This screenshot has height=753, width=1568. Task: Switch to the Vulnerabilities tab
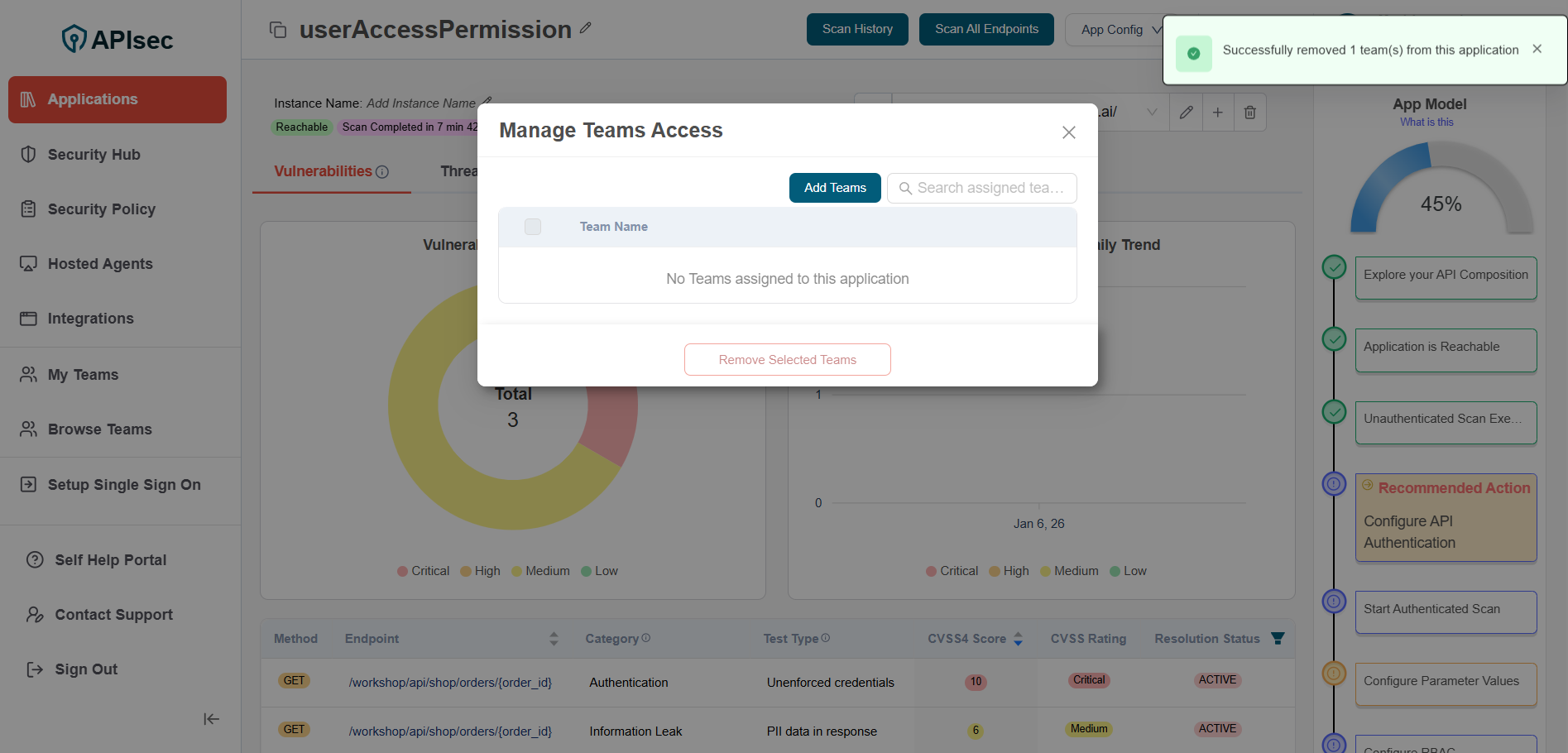[324, 171]
